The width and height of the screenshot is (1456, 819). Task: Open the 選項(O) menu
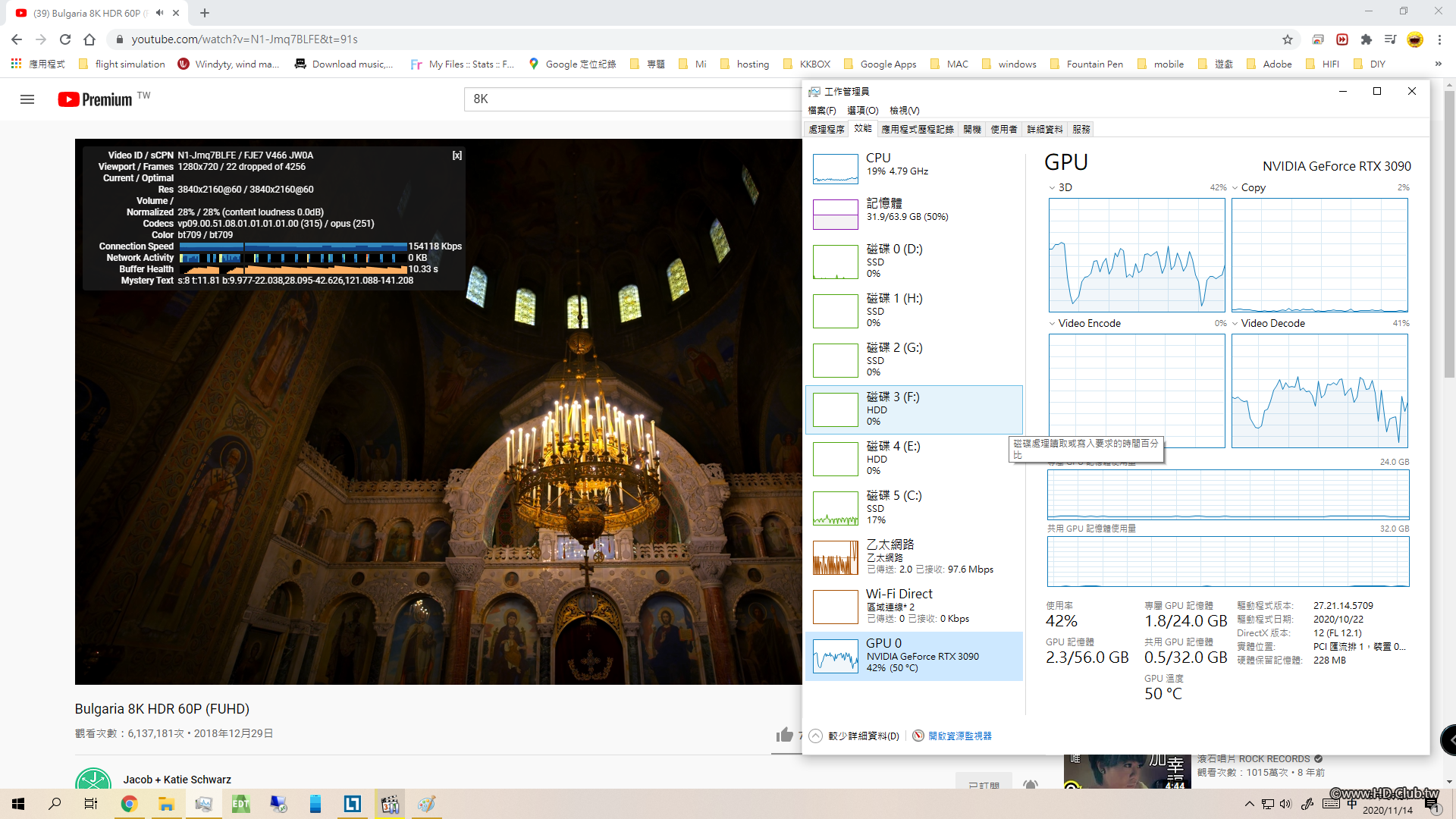point(862,110)
